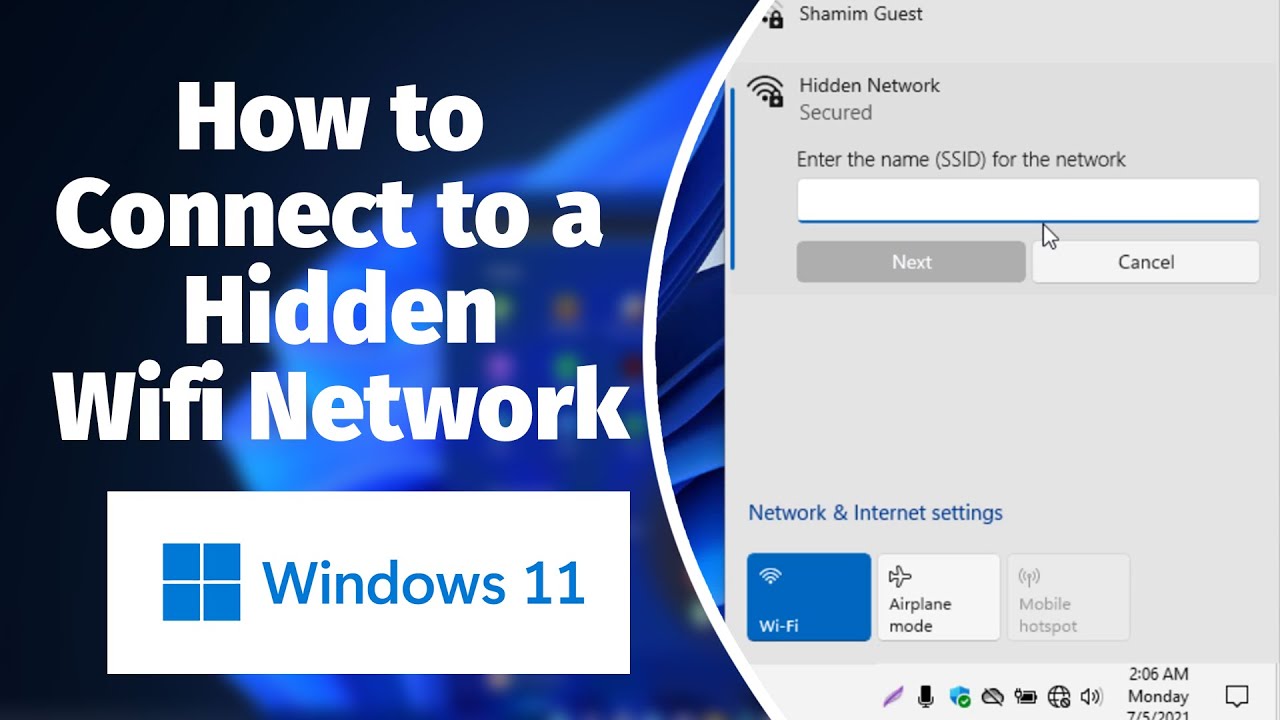Cancel the hidden network connection
This screenshot has width=1280, height=720.
click(x=1146, y=262)
